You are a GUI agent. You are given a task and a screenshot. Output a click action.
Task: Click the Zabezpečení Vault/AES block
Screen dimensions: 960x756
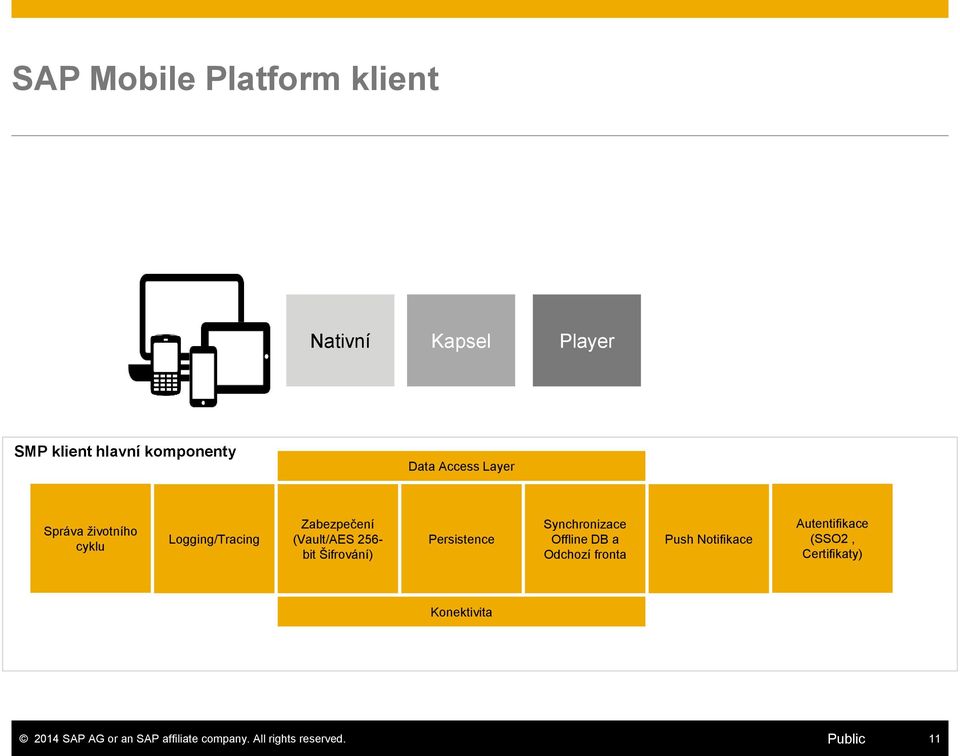click(x=338, y=539)
